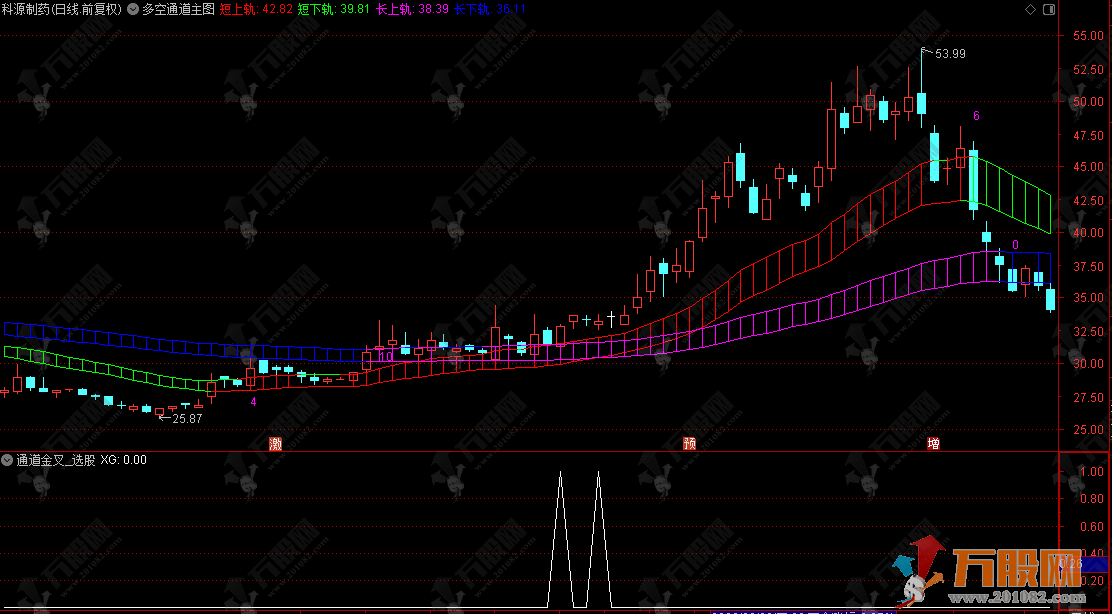The image size is (1112, 614).
Task: Click the 科源制药 (日线 前复权) chart title
Action: click(61, 10)
